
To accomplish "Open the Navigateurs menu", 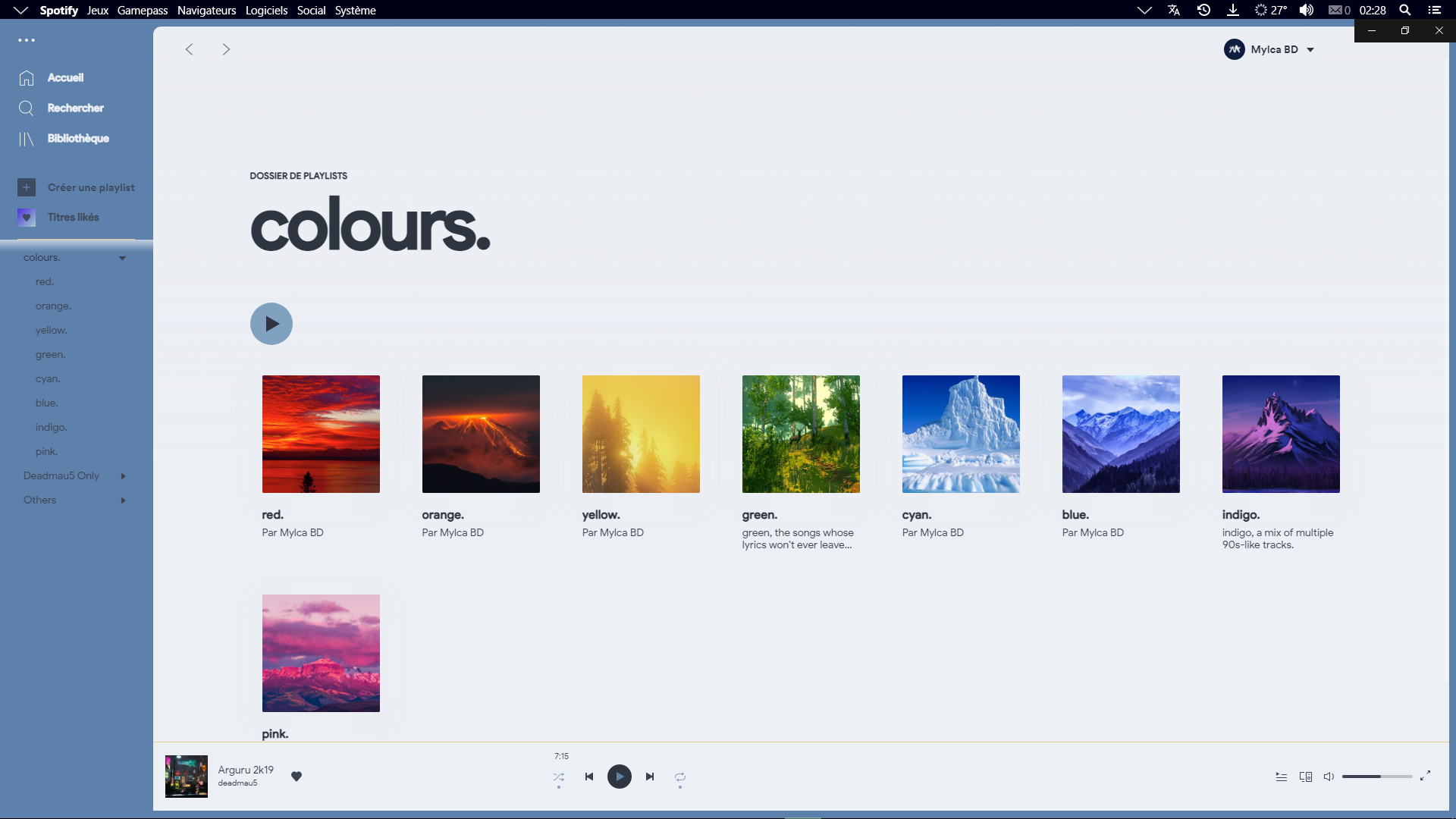I will click(x=206, y=10).
